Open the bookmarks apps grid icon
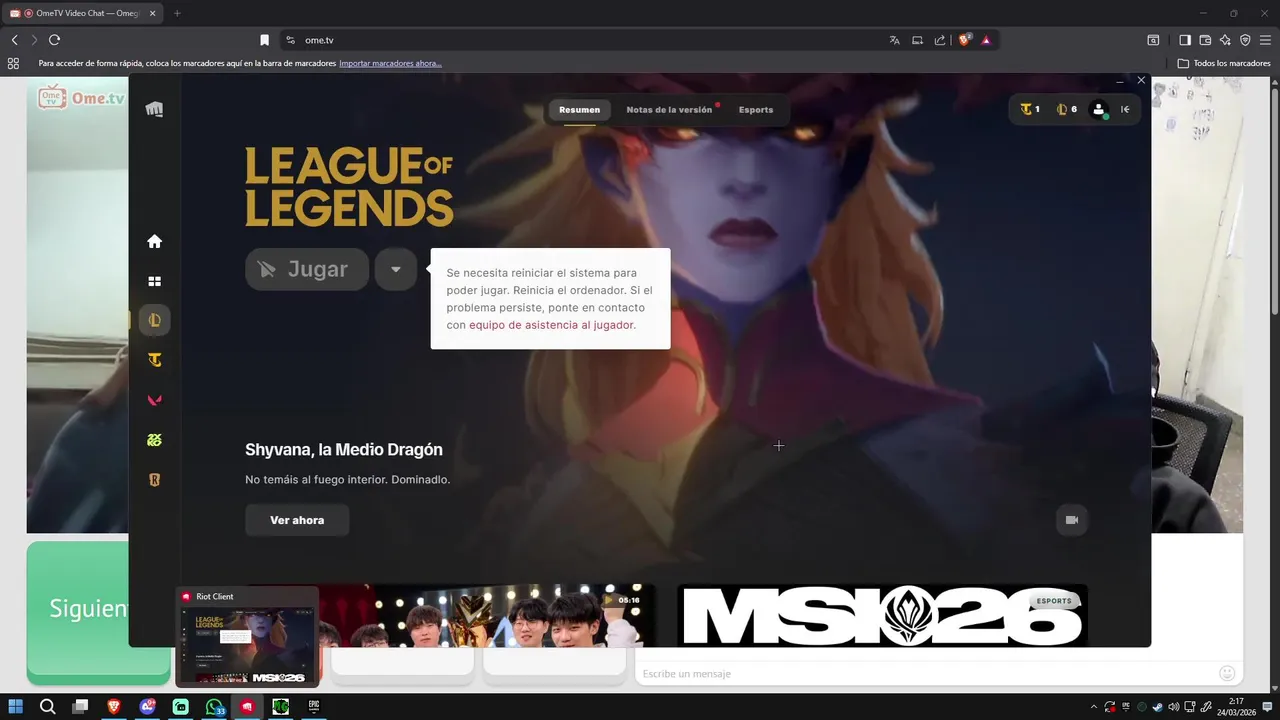Viewport: 1280px width, 720px height. coord(13,63)
